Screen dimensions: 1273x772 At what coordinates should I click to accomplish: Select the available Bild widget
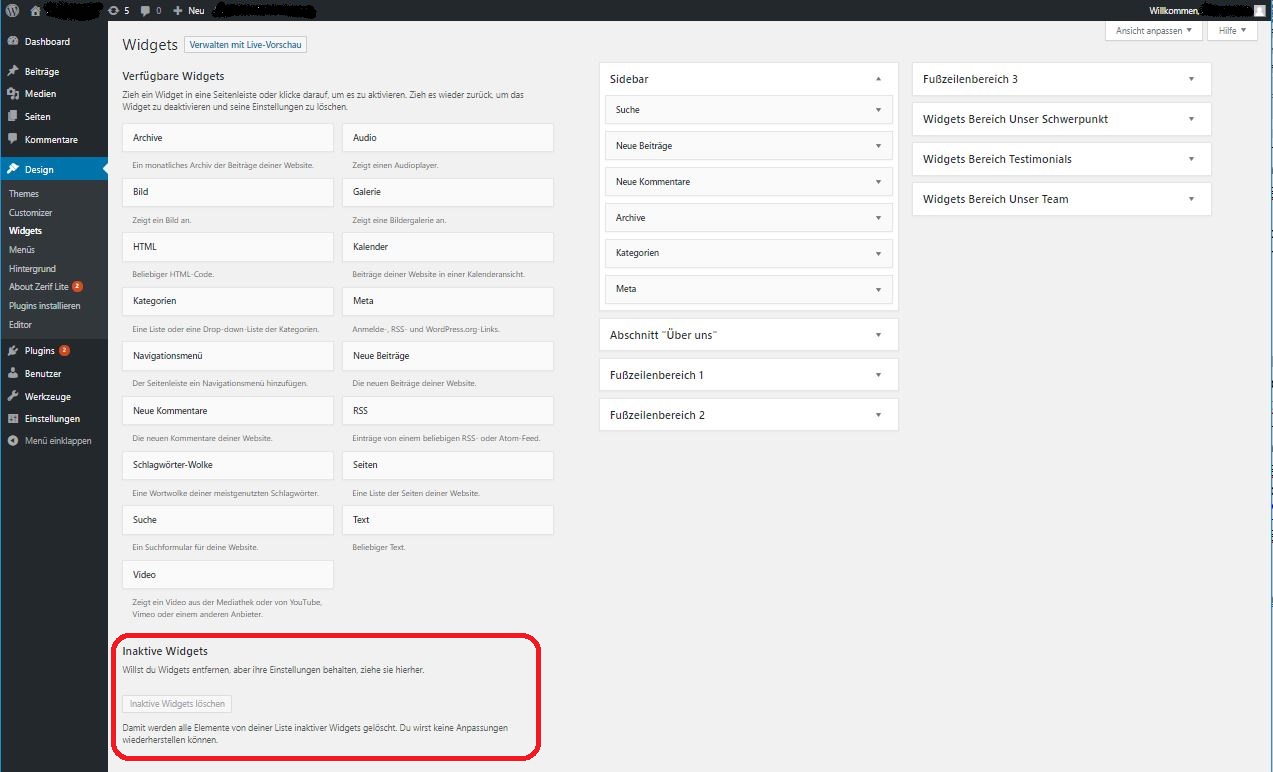[228, 192]
